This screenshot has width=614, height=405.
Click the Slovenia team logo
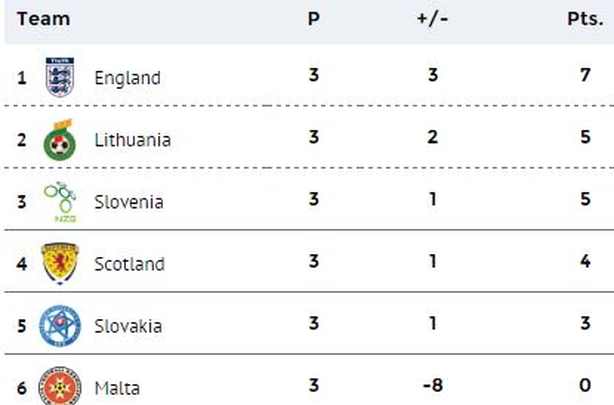pos(60,202)
